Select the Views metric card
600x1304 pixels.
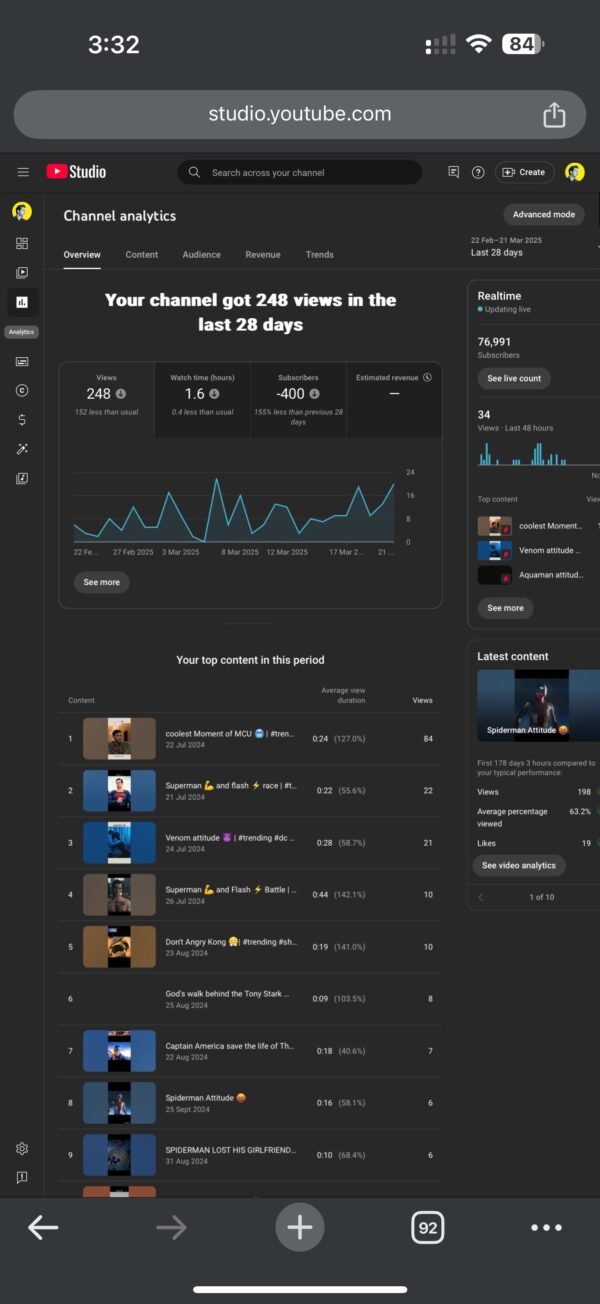[x=107, y=399]
